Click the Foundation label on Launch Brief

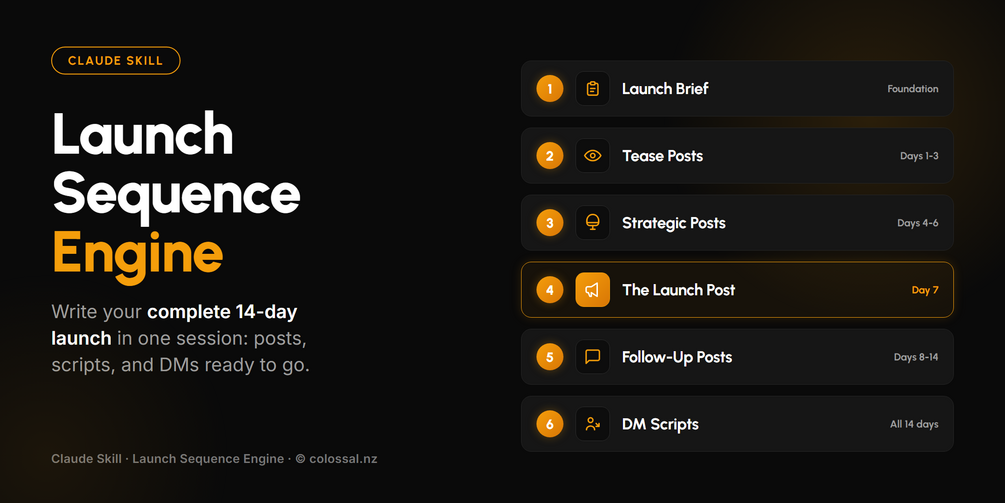pyautogui.click(x=913, y=89)
